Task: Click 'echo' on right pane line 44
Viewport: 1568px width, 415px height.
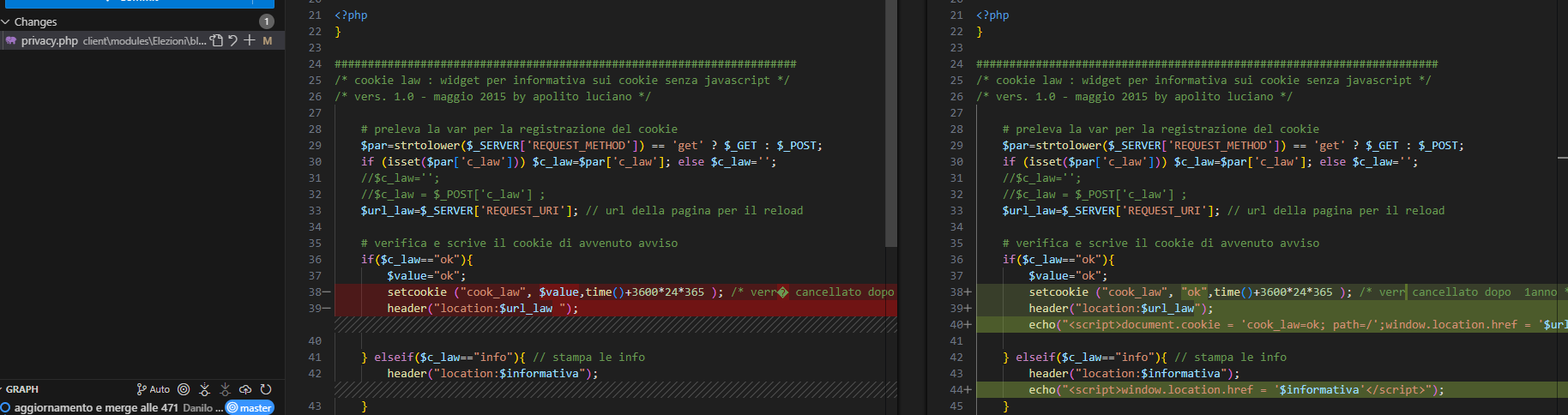Action: [1042, 389]
